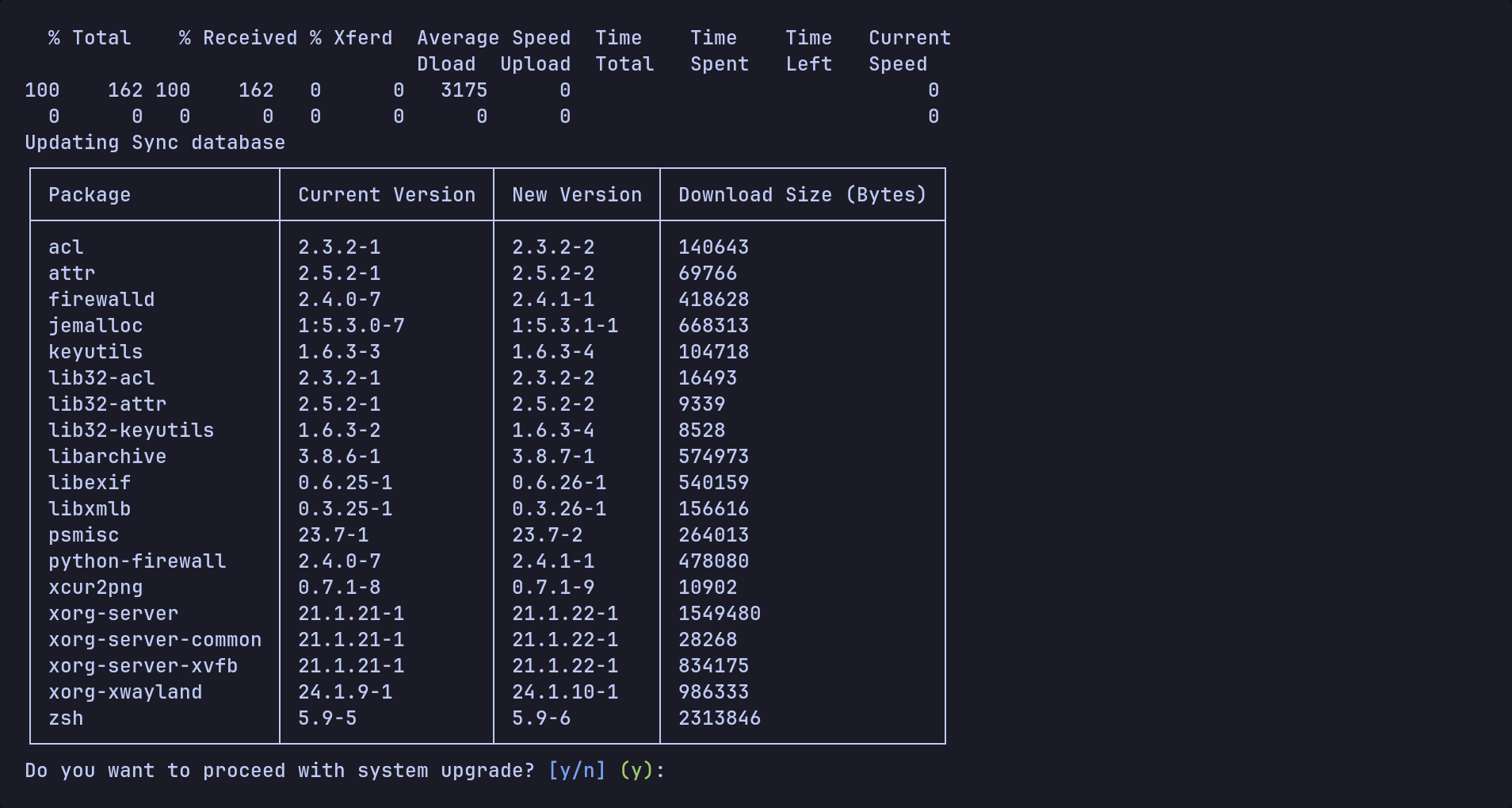
Task: Click firewalld's new version '2.4.1-1'
Action: coord(553,300)
